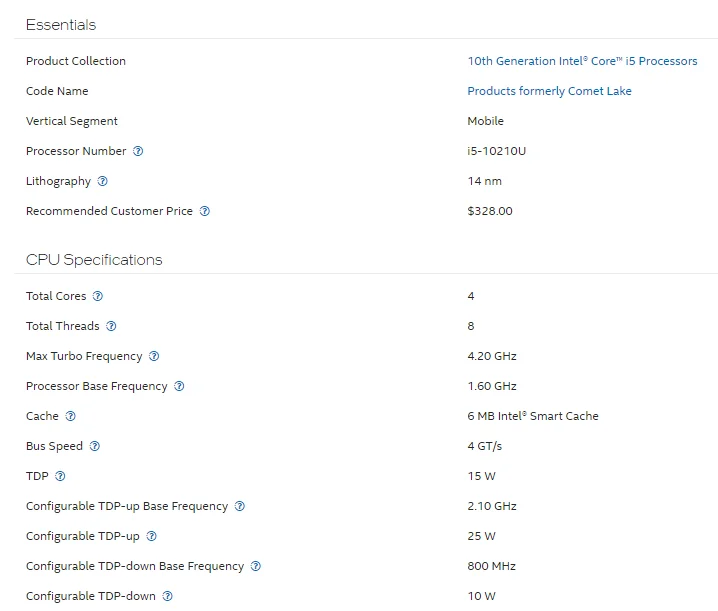Image resolution: width=718 pixels, height=611 pixels.
Task: Click help icon next to Processor Base Frequency
Action: point(179,386)
